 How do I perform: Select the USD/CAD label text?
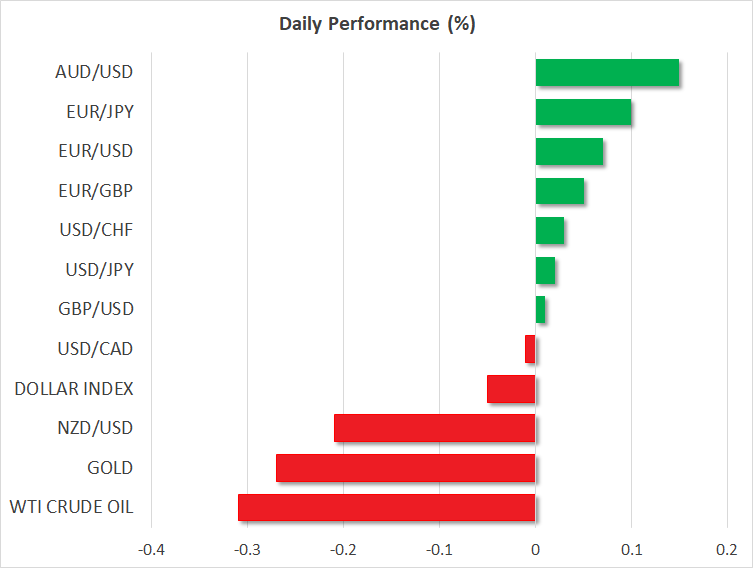(95, 349)
